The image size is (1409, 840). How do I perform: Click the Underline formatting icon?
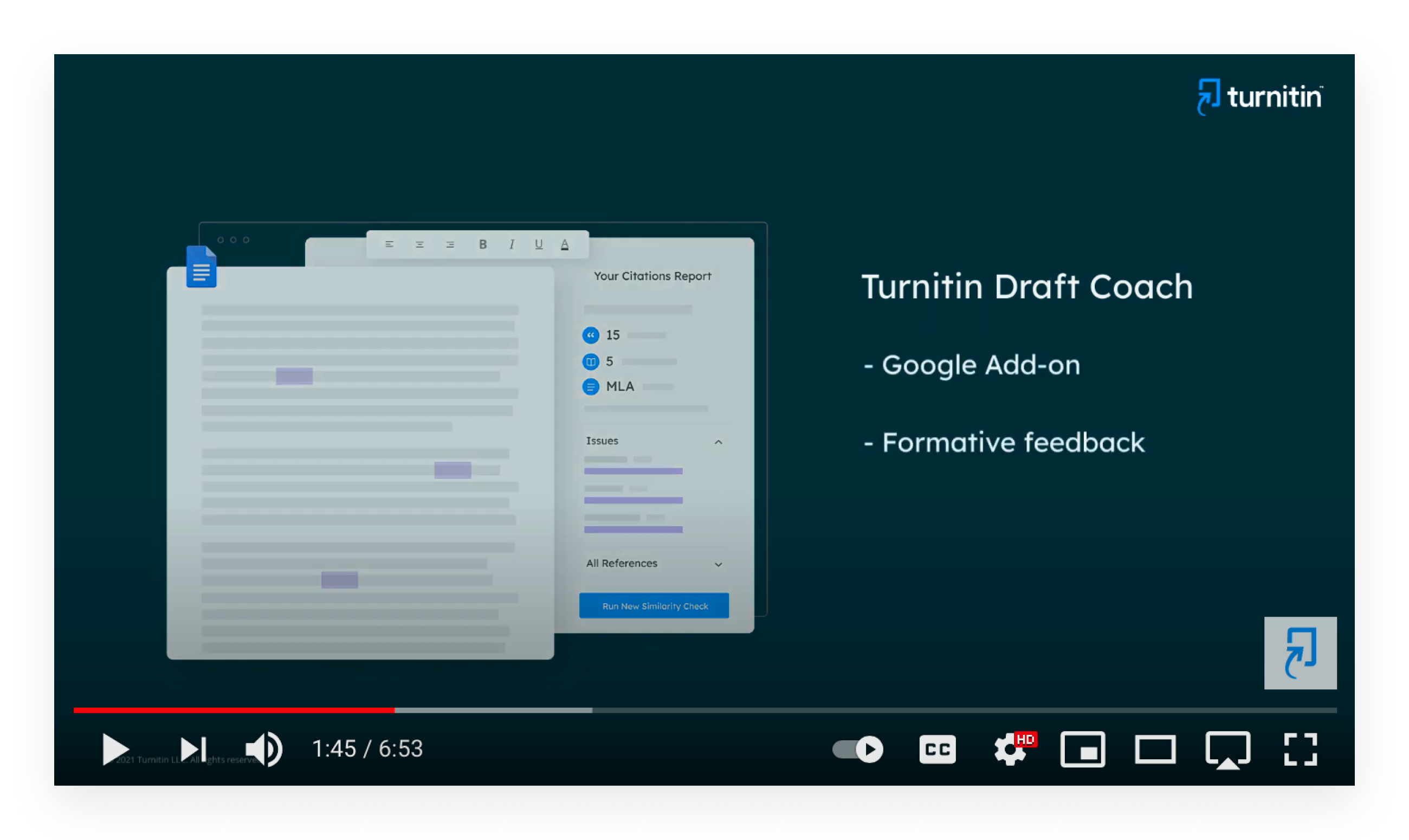538,244
